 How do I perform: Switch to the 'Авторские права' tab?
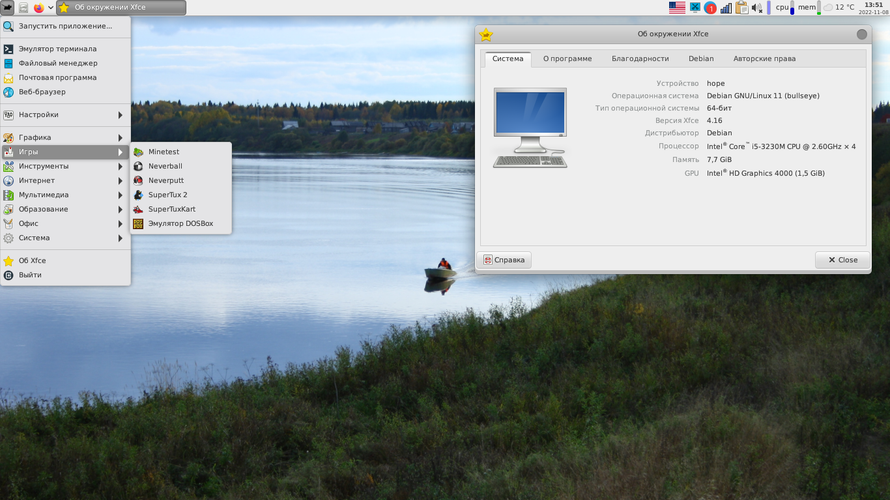click(764, 59)
